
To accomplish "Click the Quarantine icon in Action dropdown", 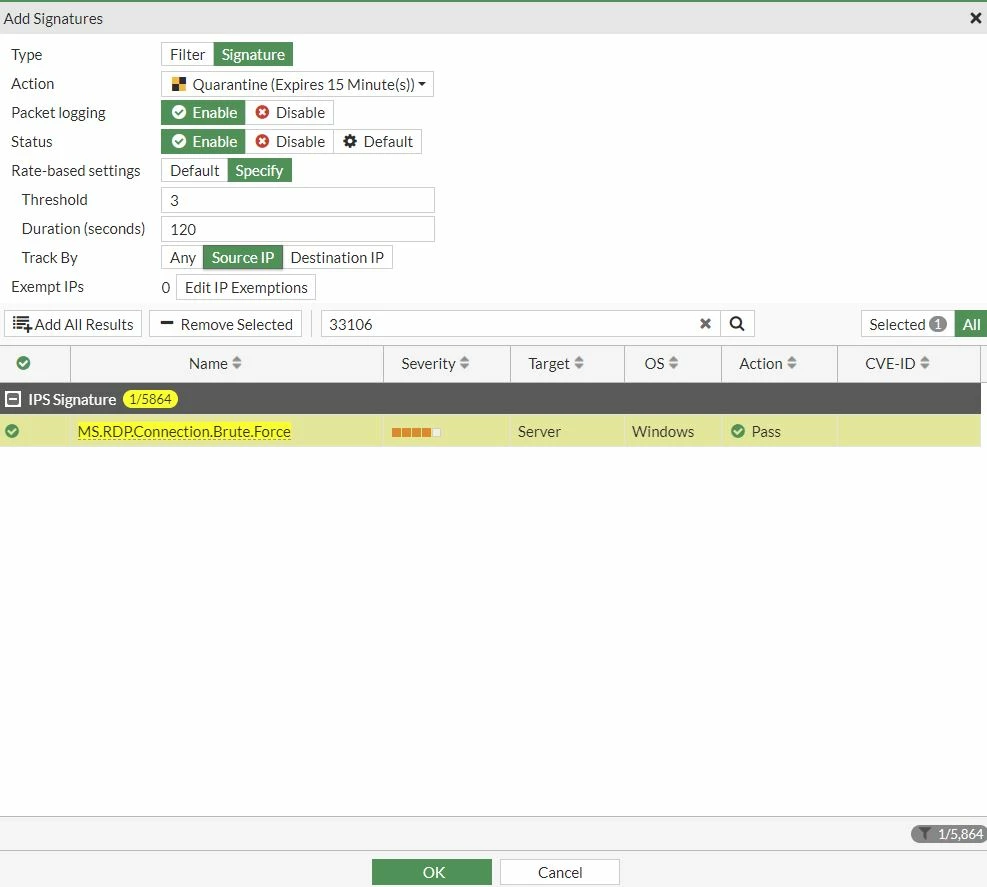I will click(x=179, y=84).
